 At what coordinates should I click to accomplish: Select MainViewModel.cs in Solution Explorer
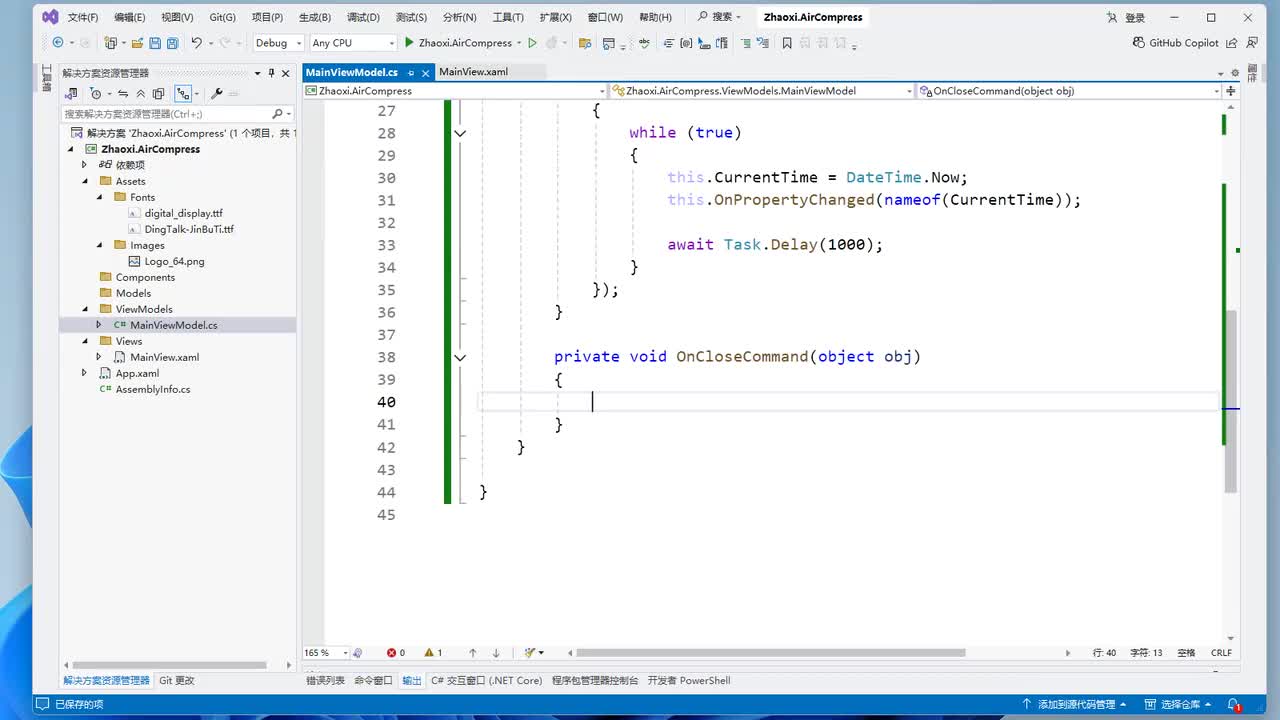(x=173, y=325)
